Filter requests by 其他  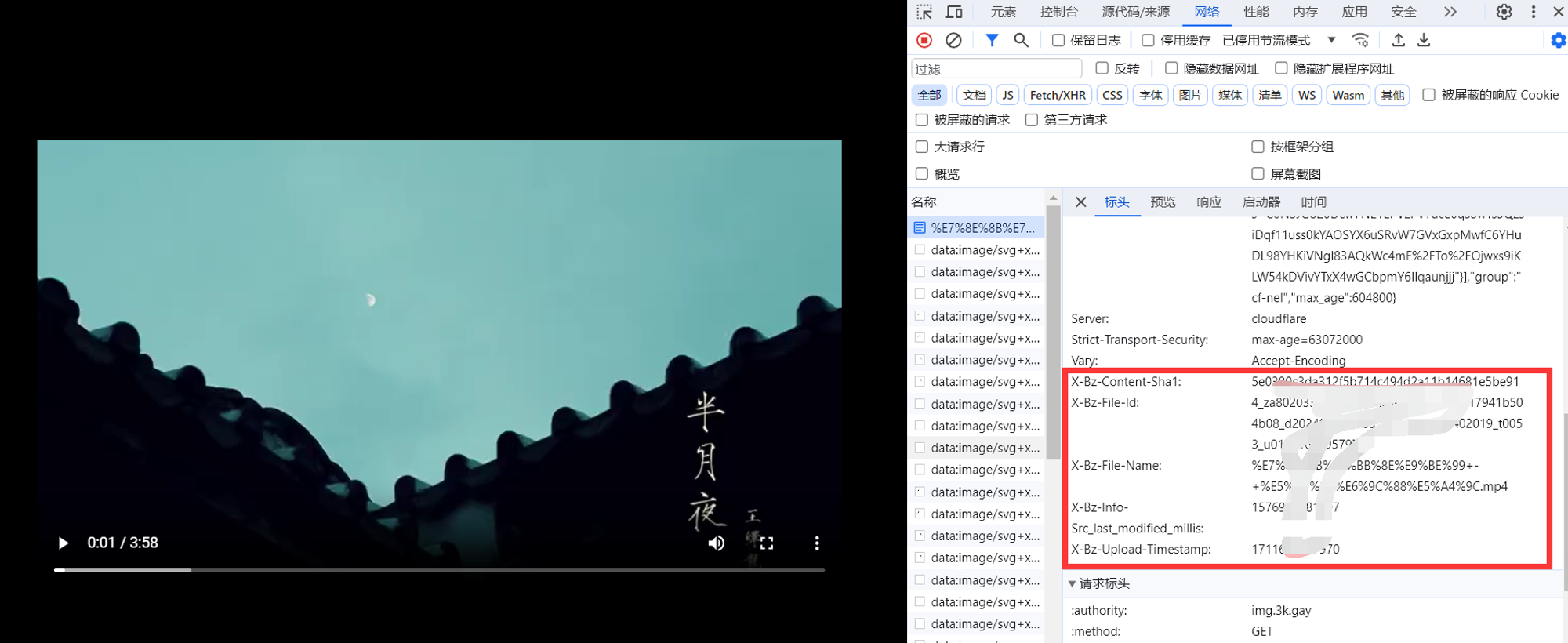1392,95
